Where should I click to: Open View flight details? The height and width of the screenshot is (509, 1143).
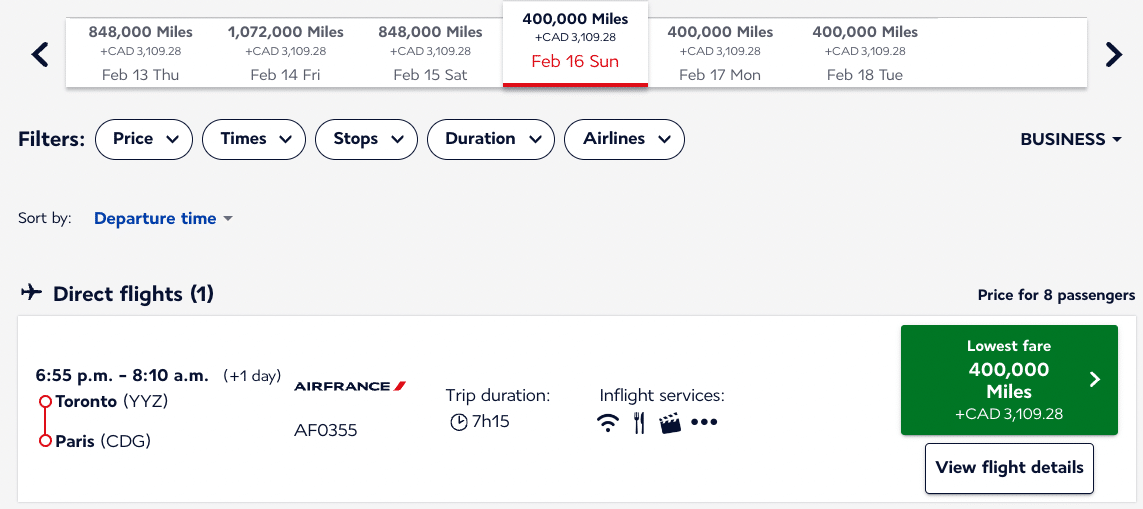pos(1009,468)
